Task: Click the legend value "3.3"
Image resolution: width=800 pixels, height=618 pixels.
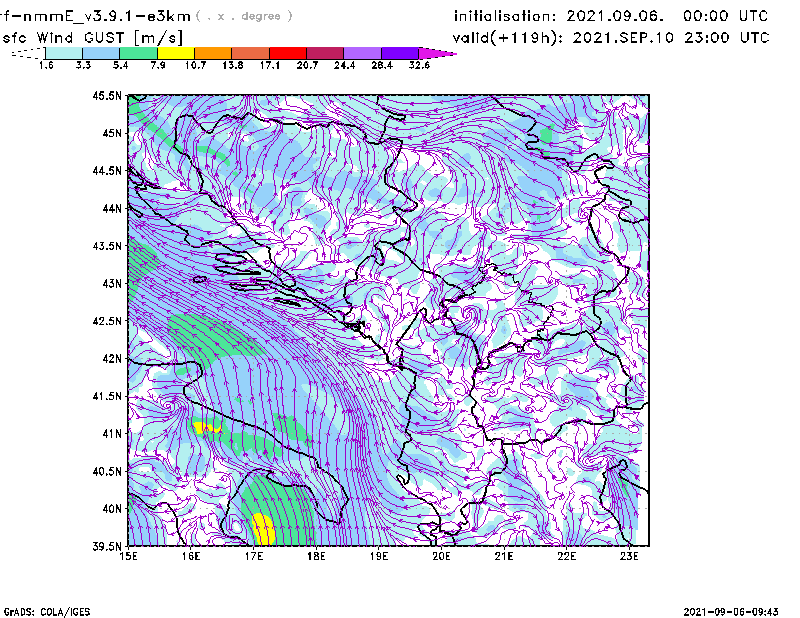Action: point(83,65)
